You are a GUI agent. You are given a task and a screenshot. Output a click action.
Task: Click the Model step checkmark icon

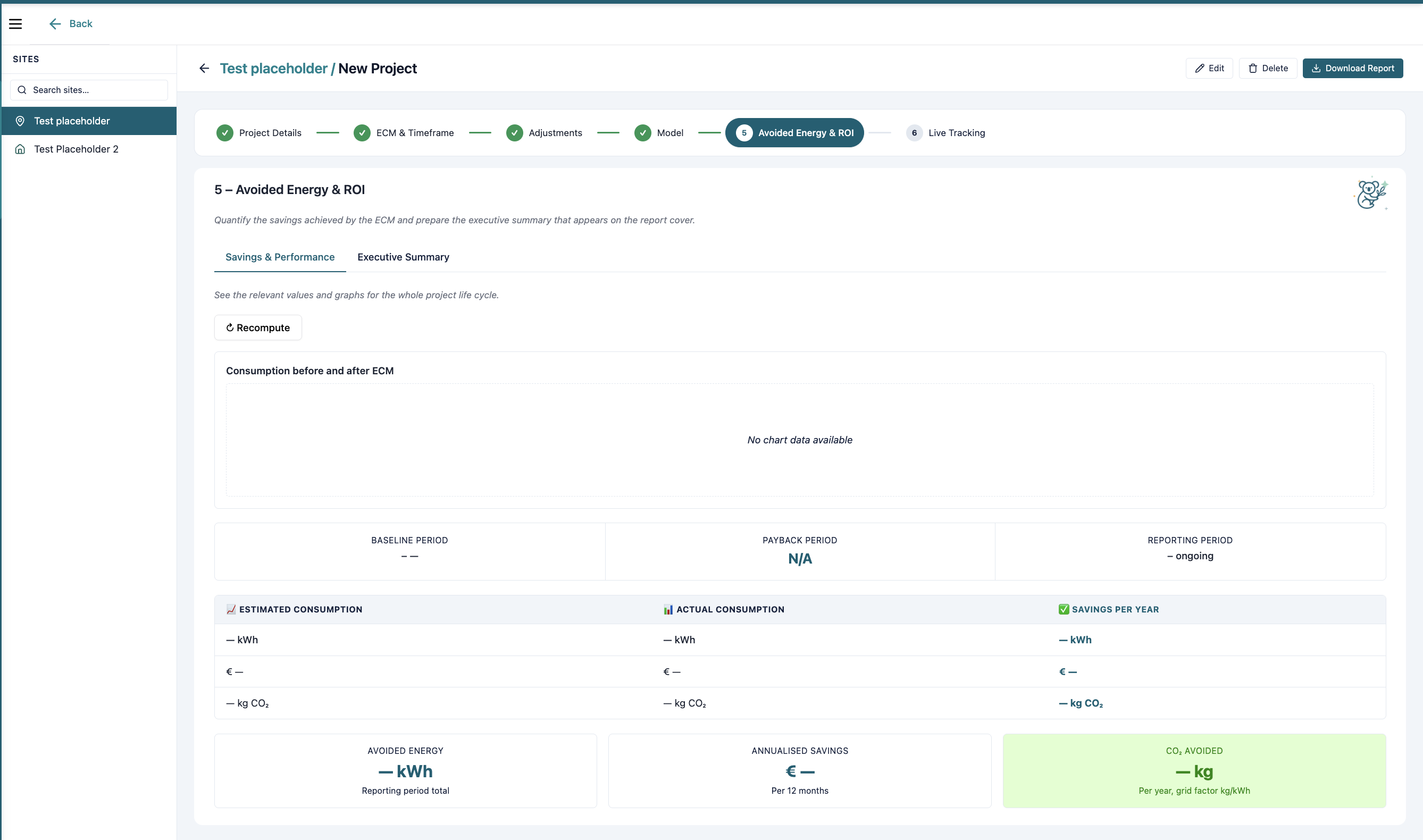(642, 133)
